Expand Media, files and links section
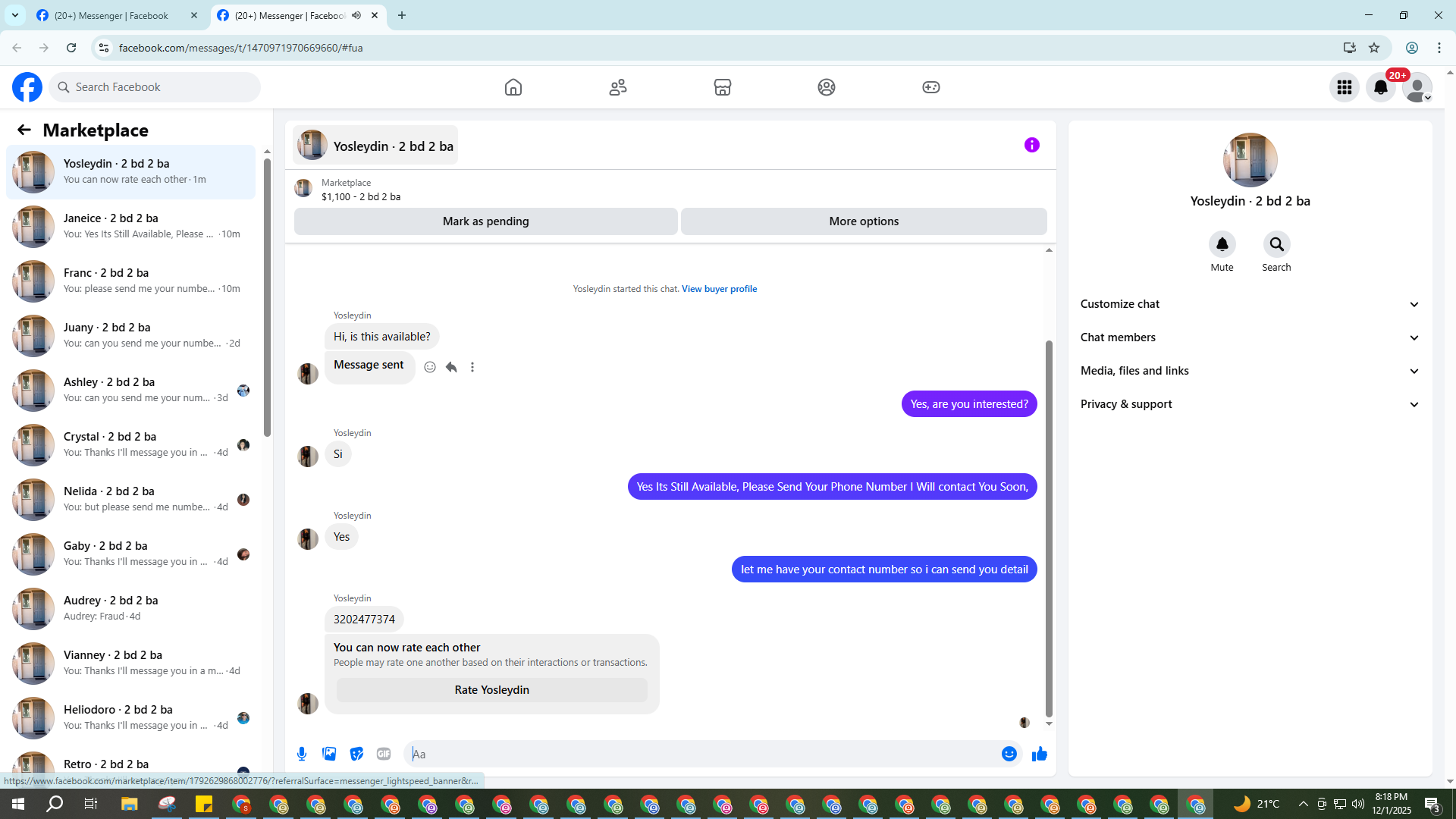 pyautogui.click(x=1250, y=371)
